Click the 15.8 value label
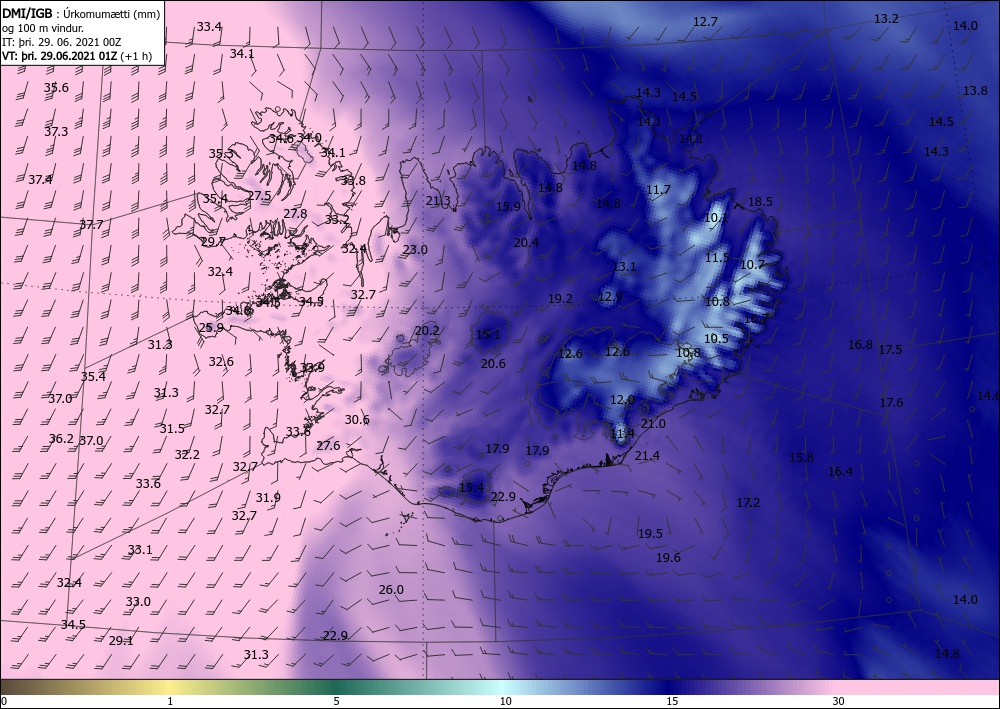Viewport: 1000px width, 709px height. click(x=801, y=458)
